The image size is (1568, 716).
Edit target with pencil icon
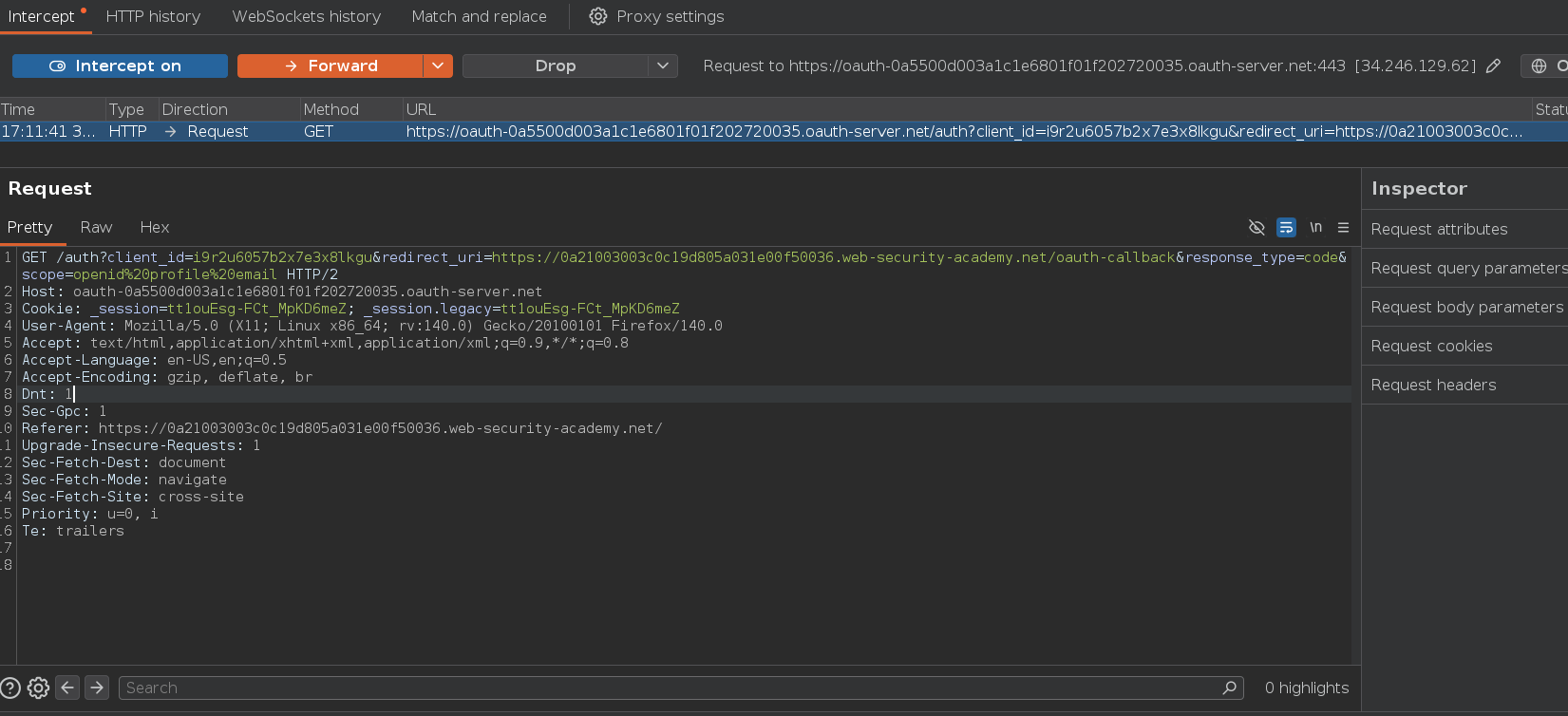pos(1494,66)
